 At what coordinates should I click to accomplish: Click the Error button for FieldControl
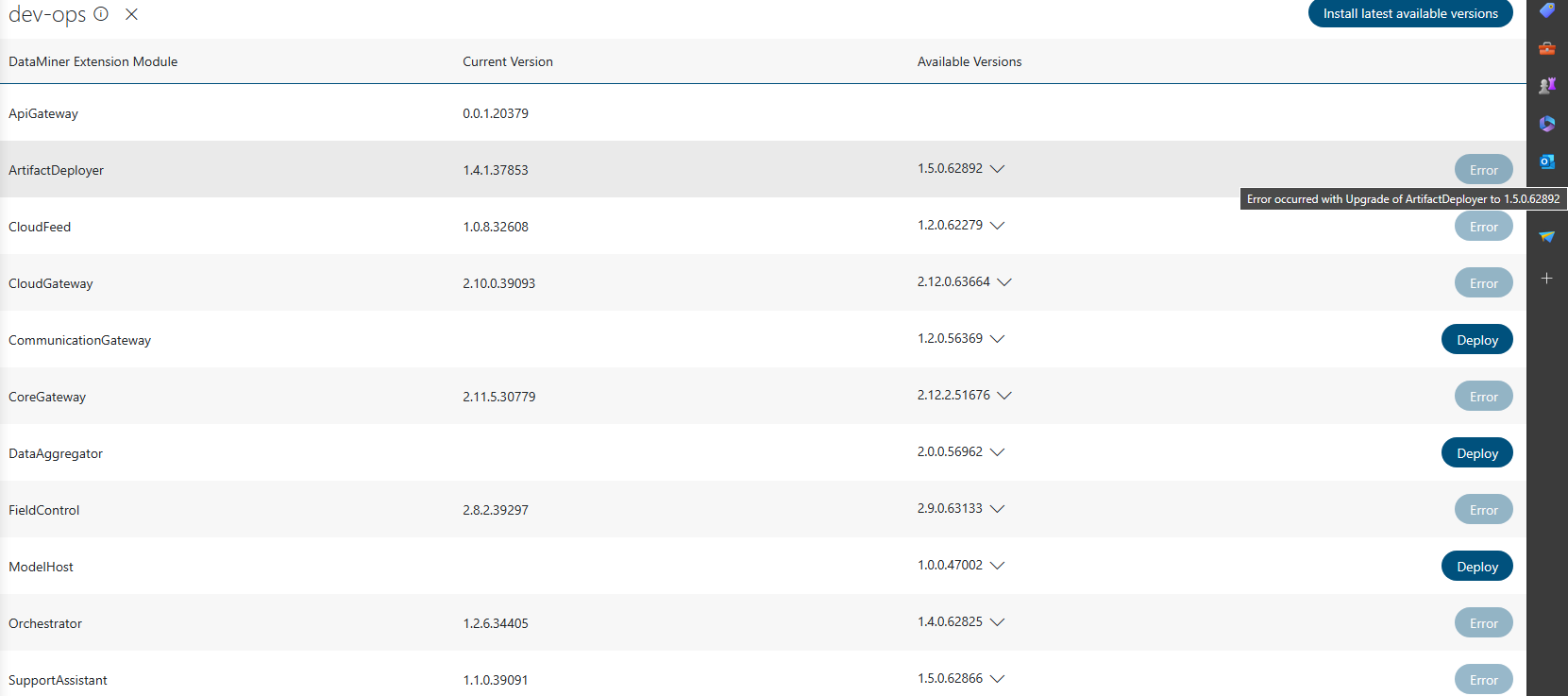pos(1483,510)
